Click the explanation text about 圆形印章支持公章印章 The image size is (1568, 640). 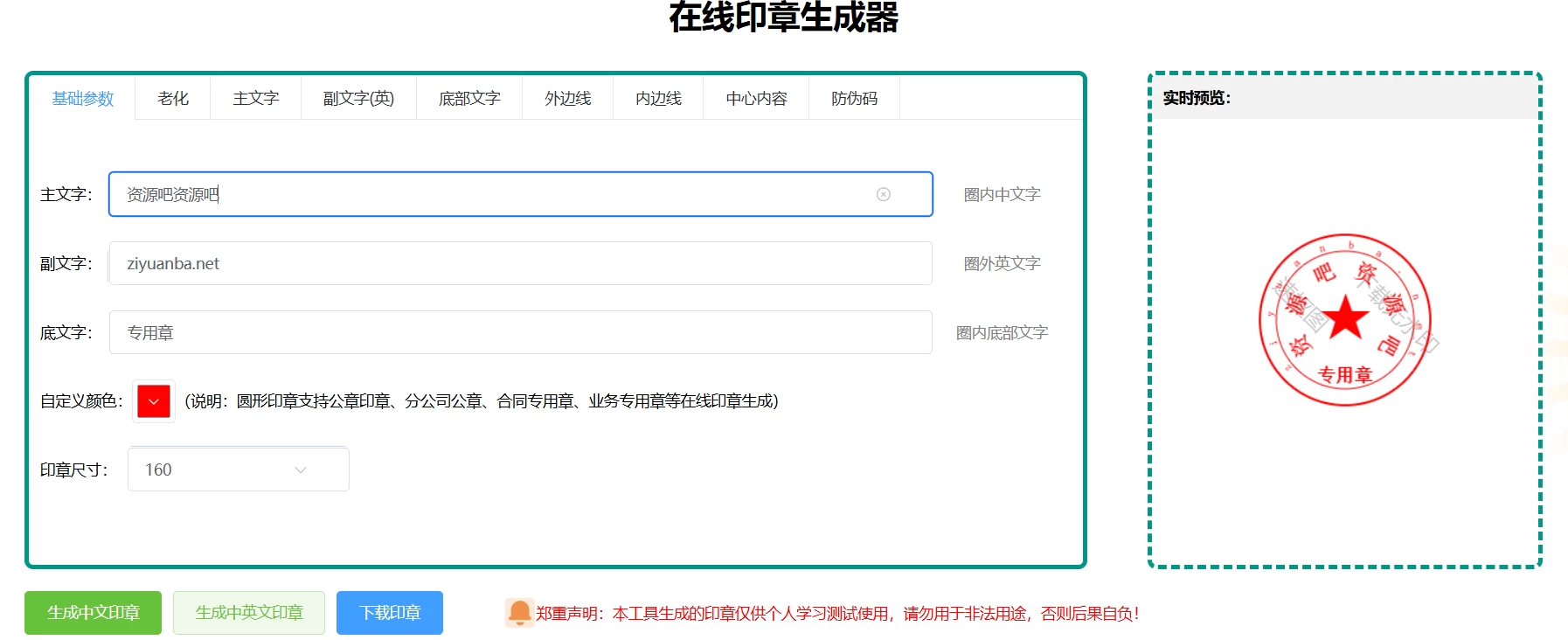pos(482,401)
